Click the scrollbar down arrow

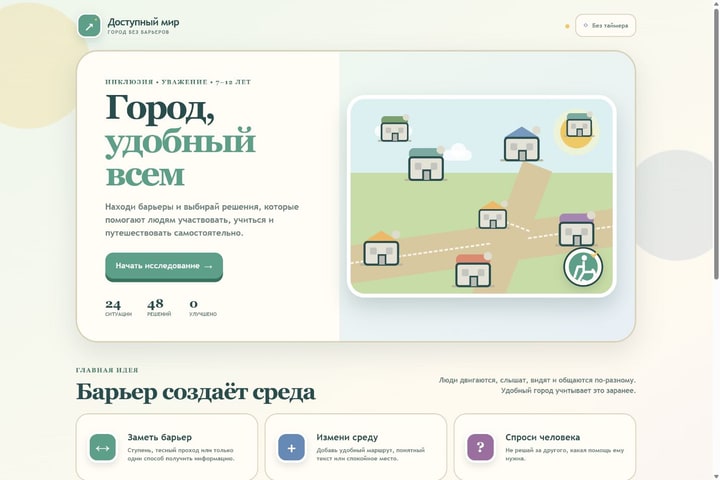pos(716,476)
